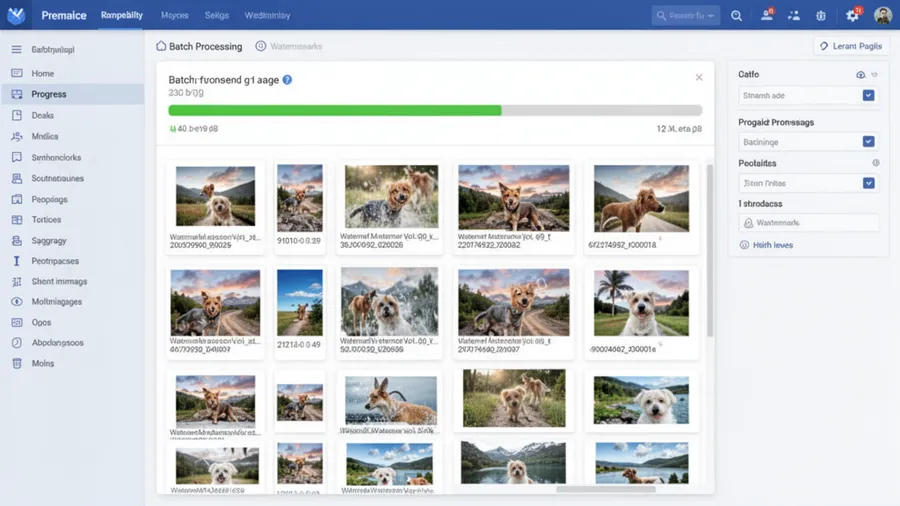
Task: Close the batch progress panel
Action: (699, 77)
